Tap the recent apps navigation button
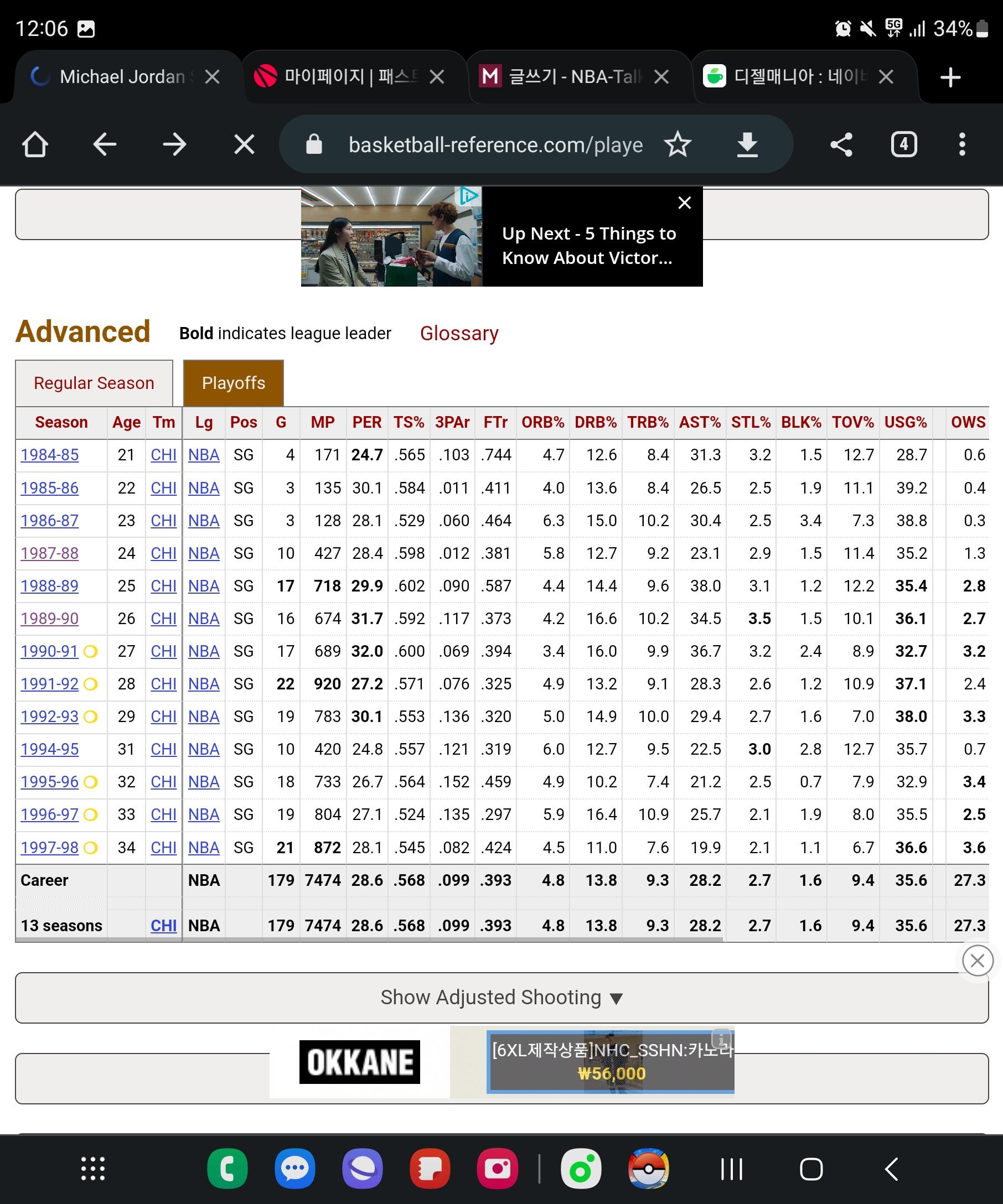This screenshot has width=1003, height=1204. [732, 1169]
